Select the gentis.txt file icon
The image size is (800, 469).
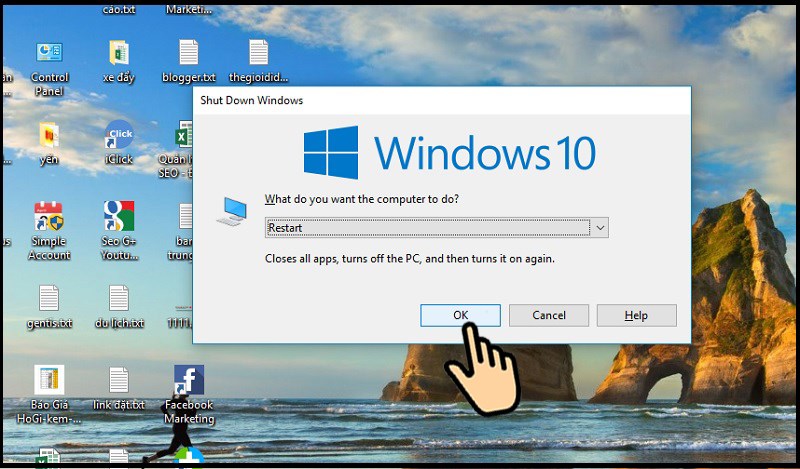(x=49, y=298)
